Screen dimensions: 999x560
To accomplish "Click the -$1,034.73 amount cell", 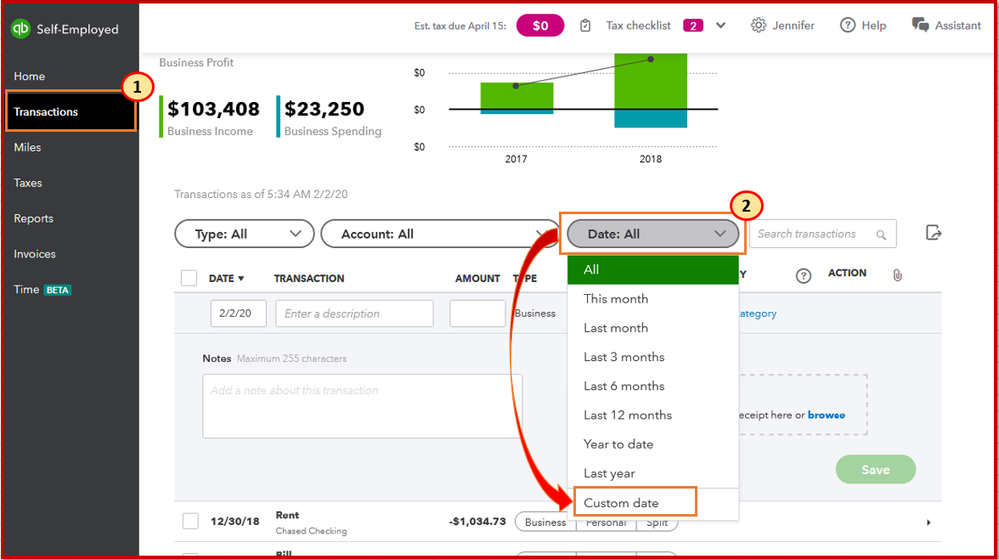I will [477, 521].
